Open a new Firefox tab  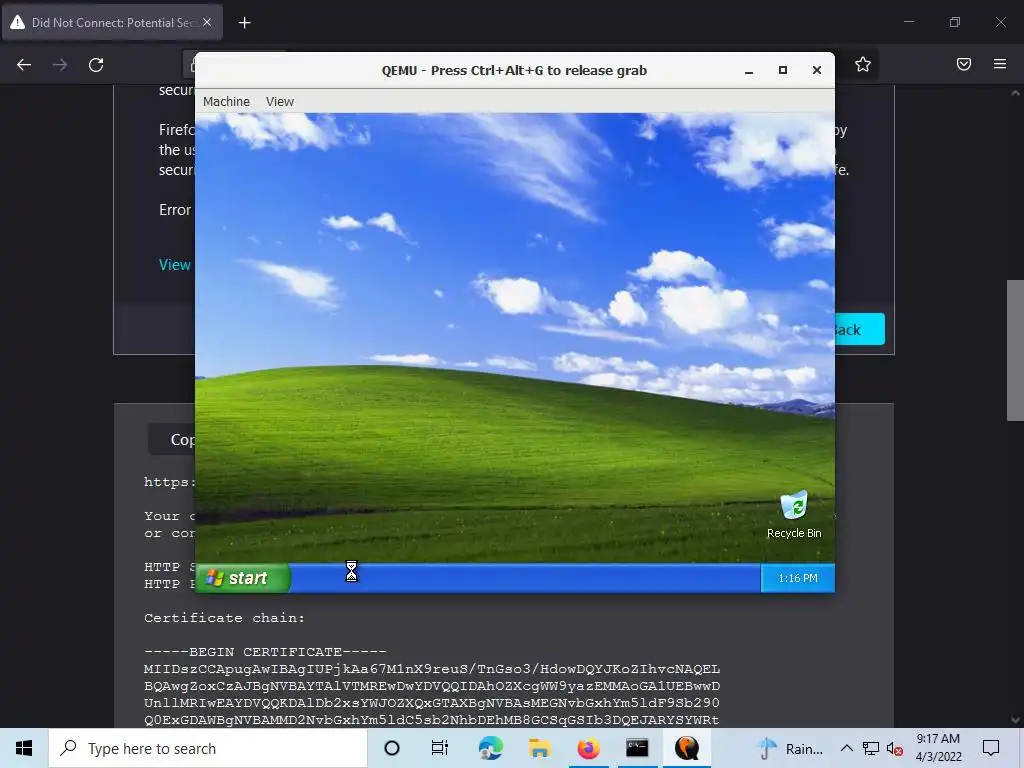[x=244, y=23]
